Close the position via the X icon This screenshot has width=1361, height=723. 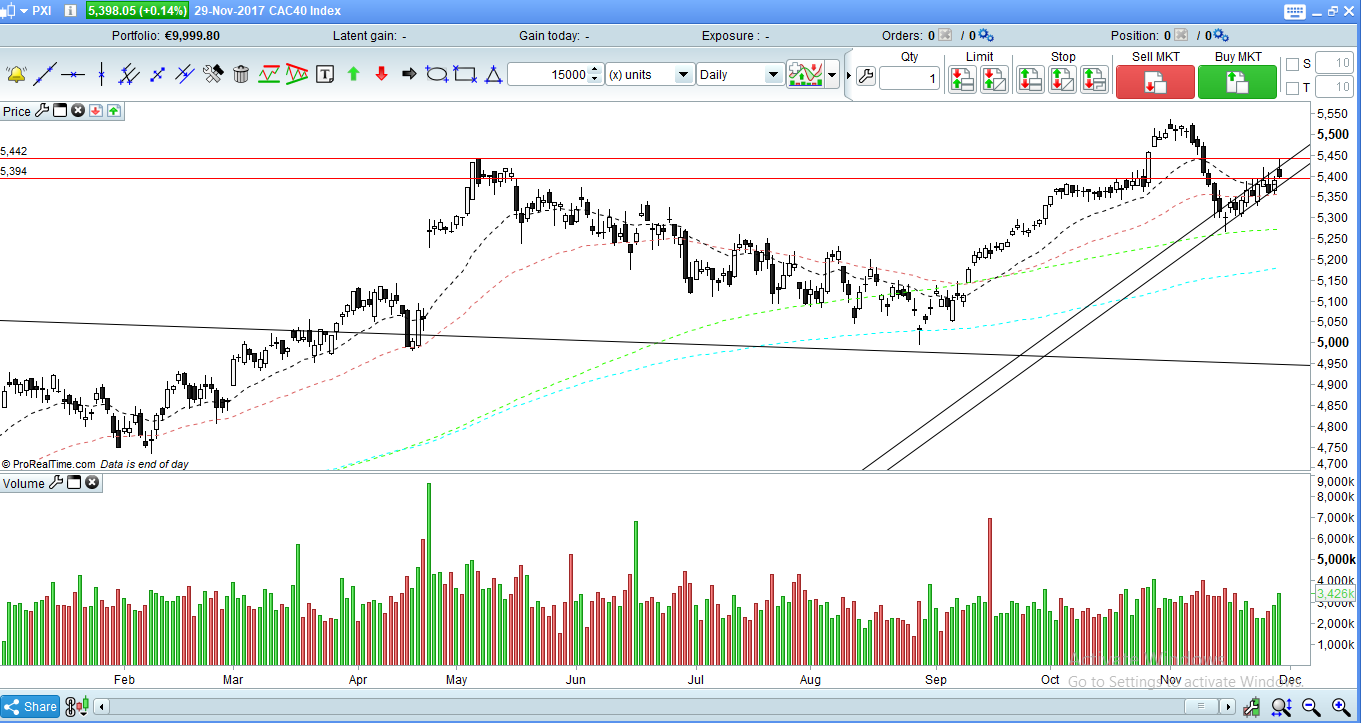pyautogui.click(x=1181, y=36)
